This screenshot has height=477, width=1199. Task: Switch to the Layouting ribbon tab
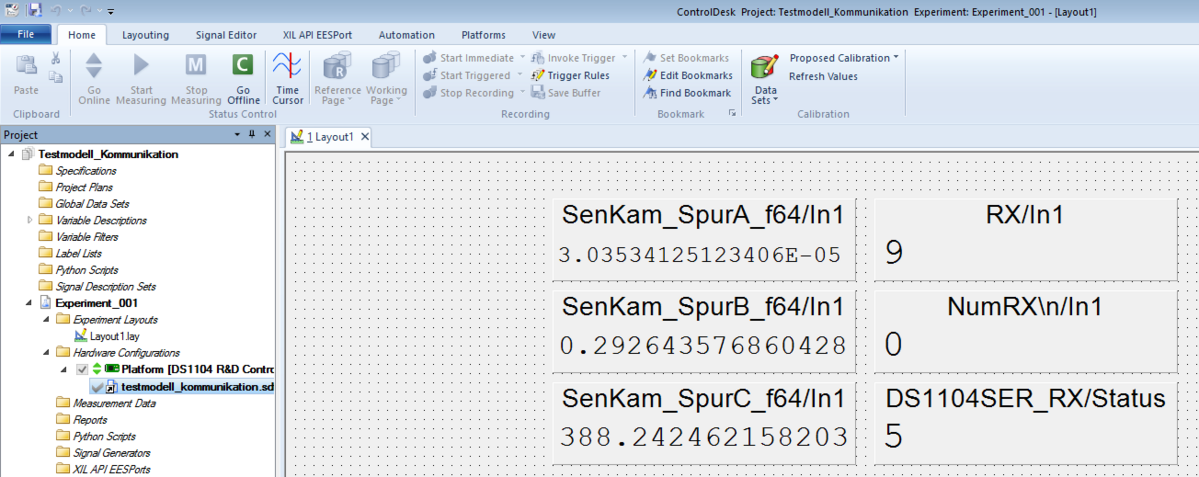tap(145, 35)
